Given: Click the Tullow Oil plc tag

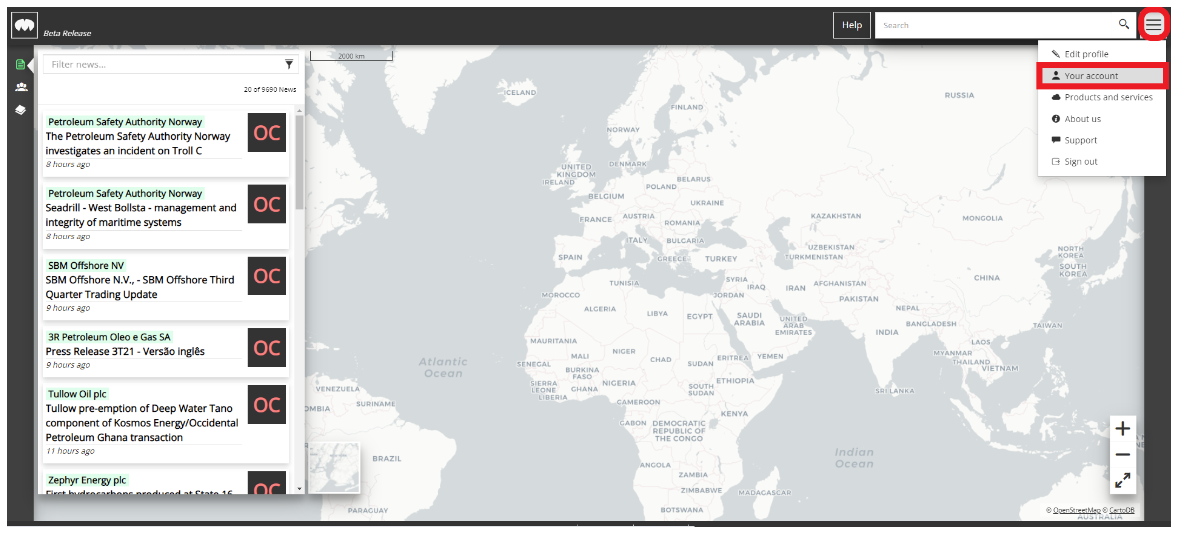Looking at the screenshot, I should click(77, 394).
